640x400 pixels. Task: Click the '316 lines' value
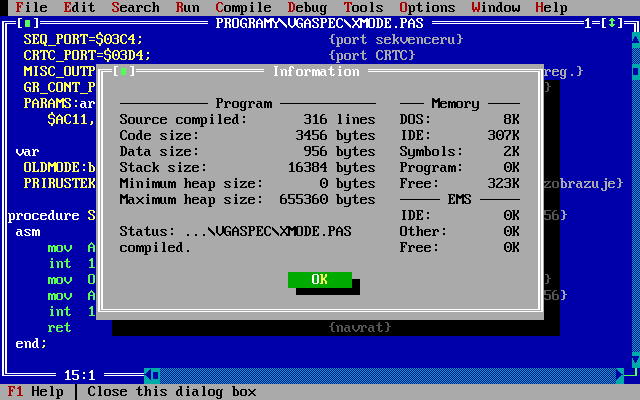tap(339, 120)
